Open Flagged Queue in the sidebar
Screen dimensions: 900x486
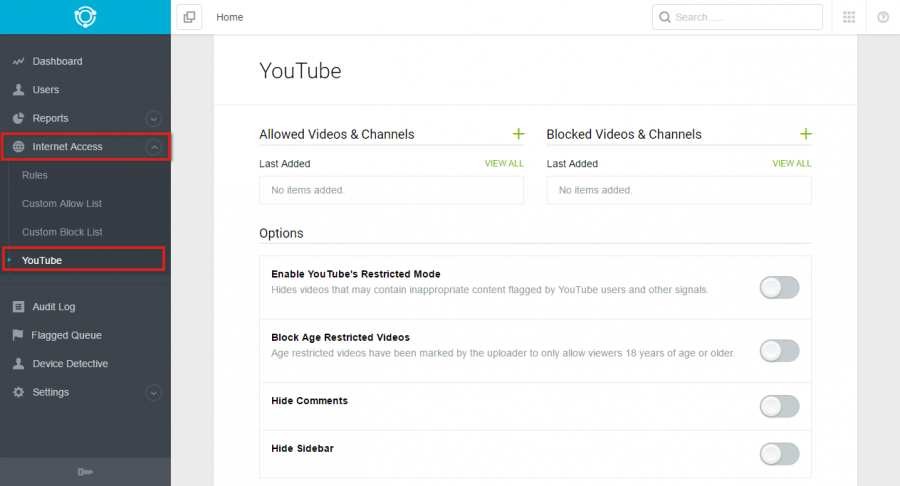(67, 335)
